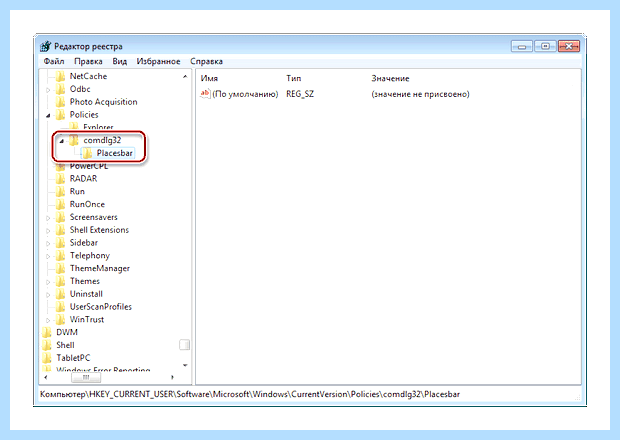Click the tree horizontal scrollbar thumb

point(86,378)
